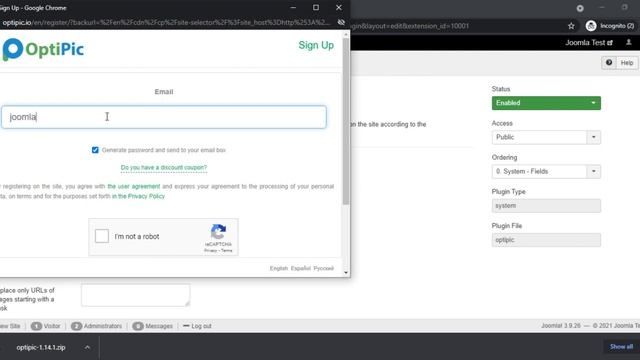
Task: Click the popup scrollbar down arrow
Action: [346, 273]
